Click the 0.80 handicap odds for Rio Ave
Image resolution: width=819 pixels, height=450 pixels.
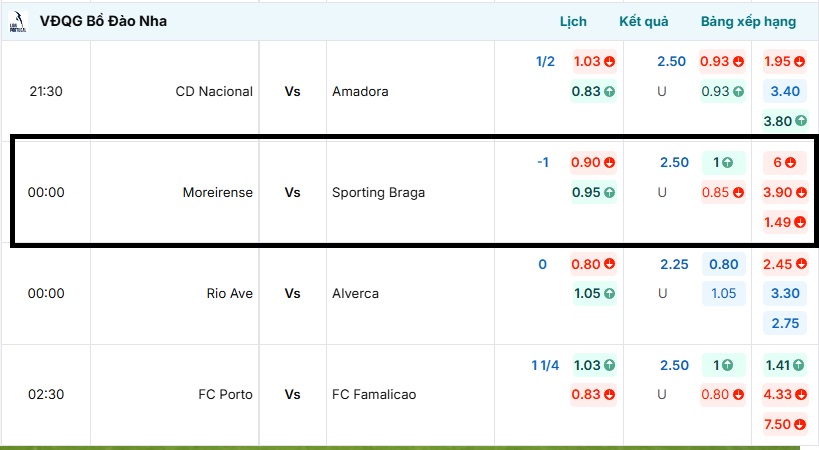click(x=594, y=265)
